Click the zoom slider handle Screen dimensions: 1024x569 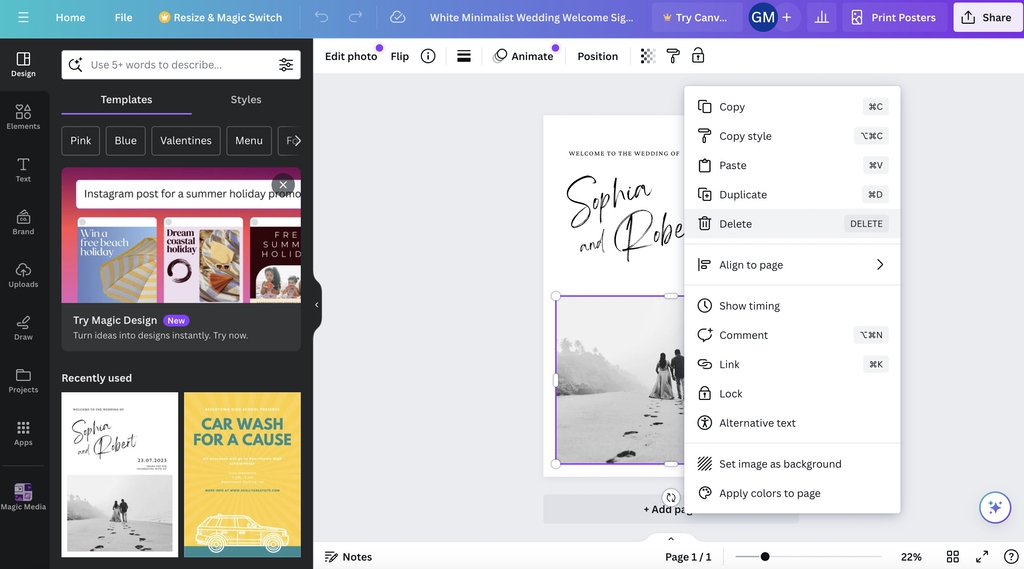(765, 557)
